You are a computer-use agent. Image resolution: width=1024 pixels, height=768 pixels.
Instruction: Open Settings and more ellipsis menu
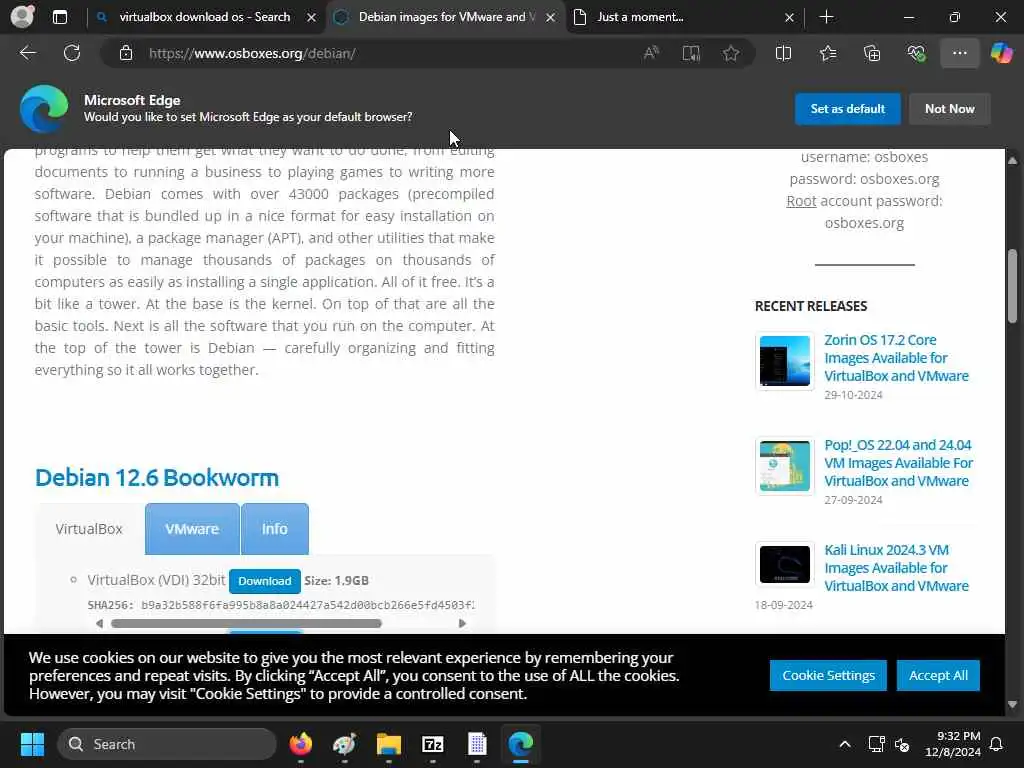959,53
